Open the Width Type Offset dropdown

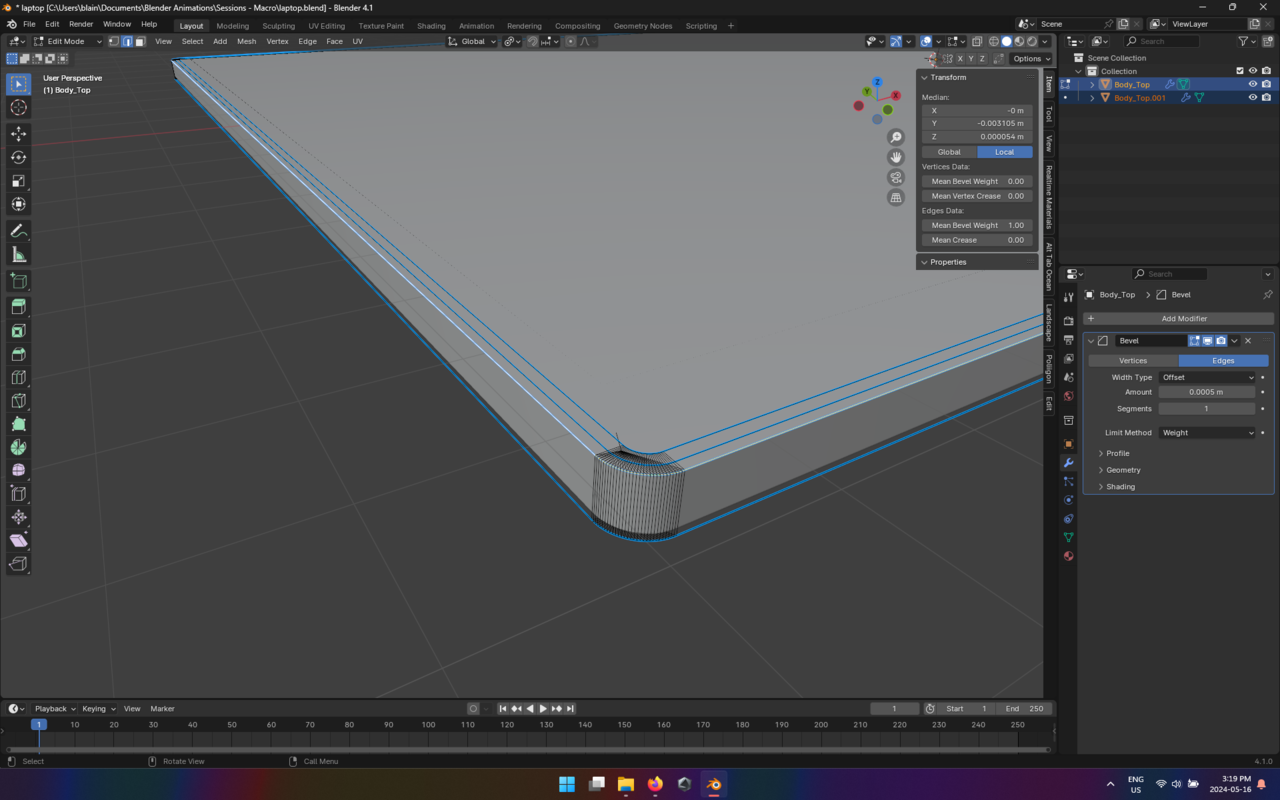point(1207,377)
